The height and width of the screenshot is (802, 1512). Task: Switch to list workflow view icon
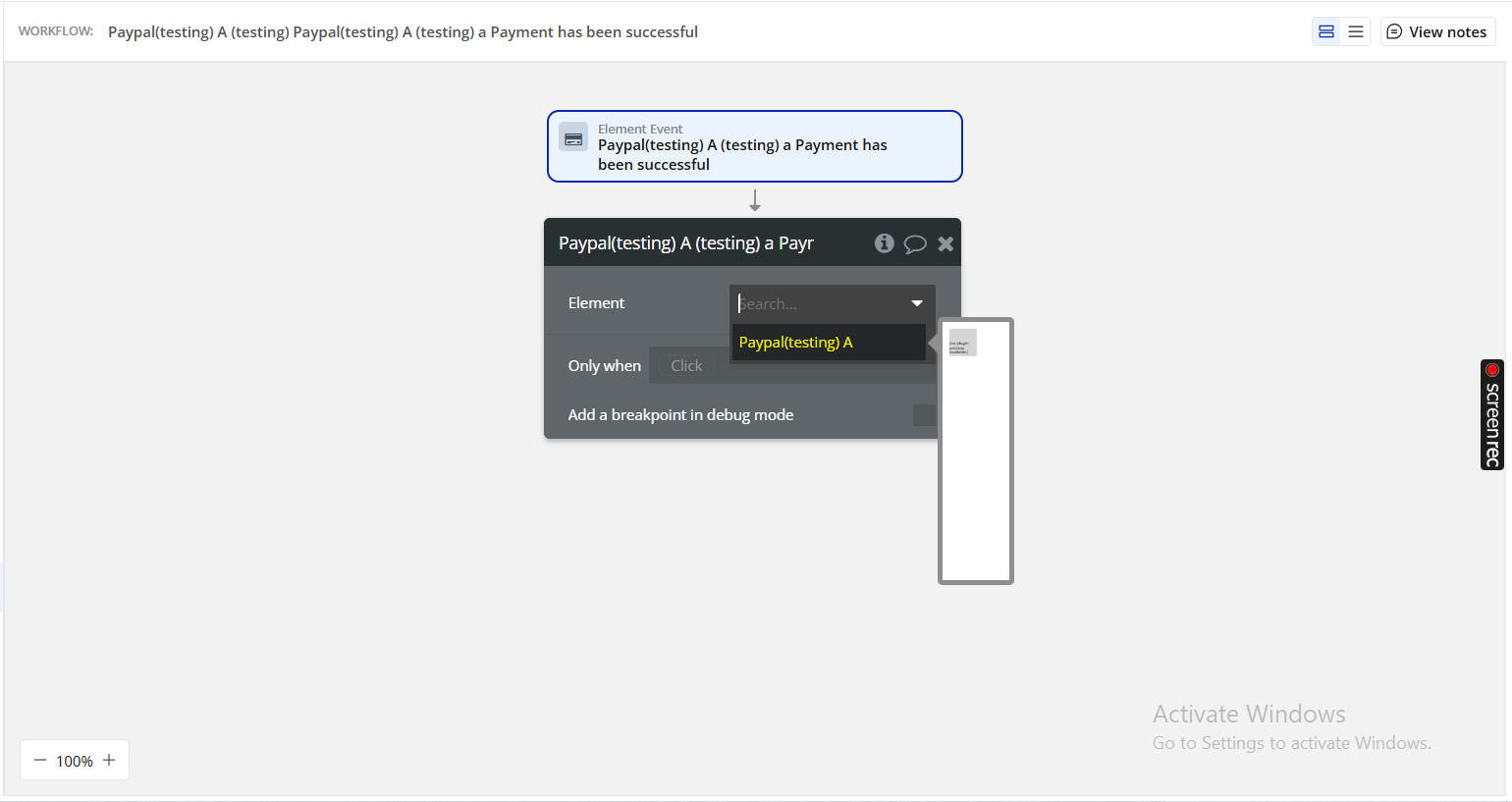1356,31
